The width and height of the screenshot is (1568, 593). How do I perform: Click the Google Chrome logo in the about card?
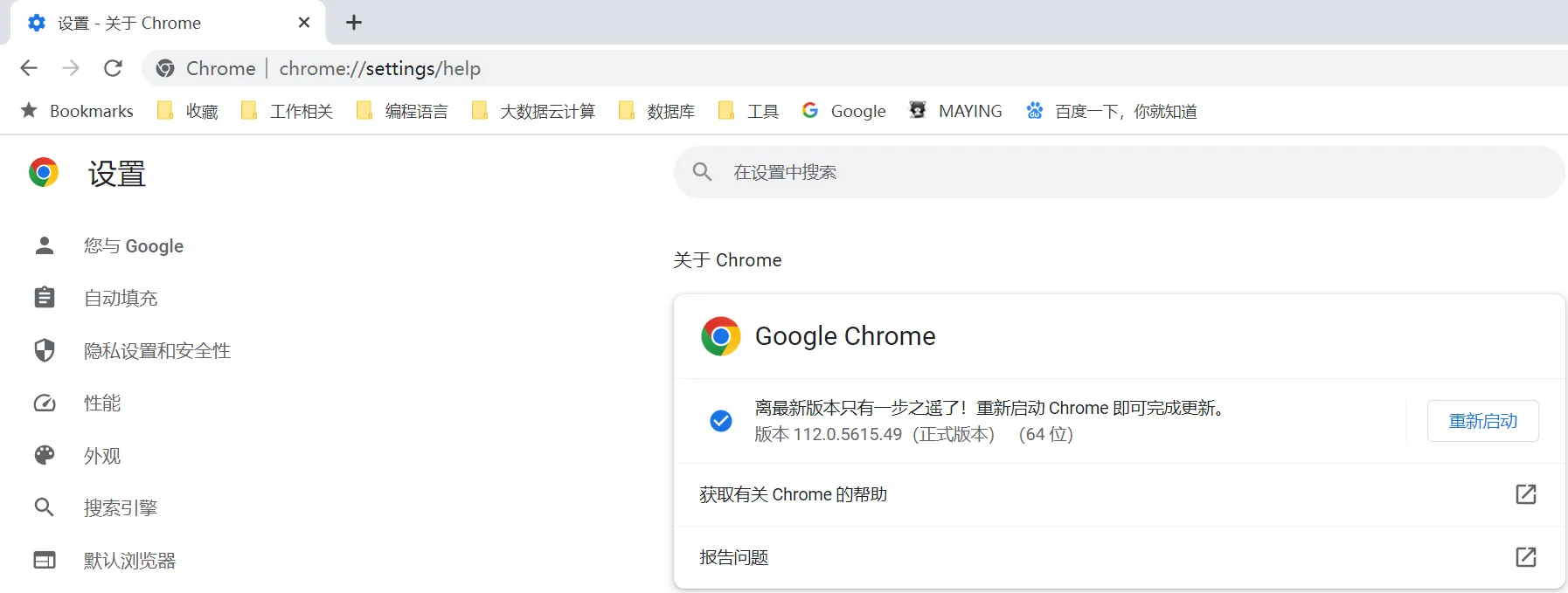click(721, 336)
